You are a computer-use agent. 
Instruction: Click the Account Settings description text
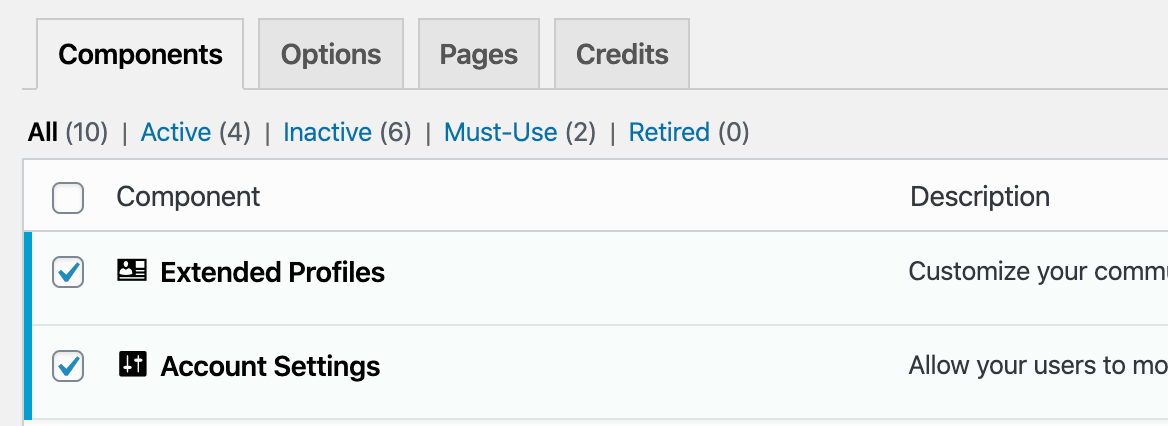click(x=1037, y=366)
